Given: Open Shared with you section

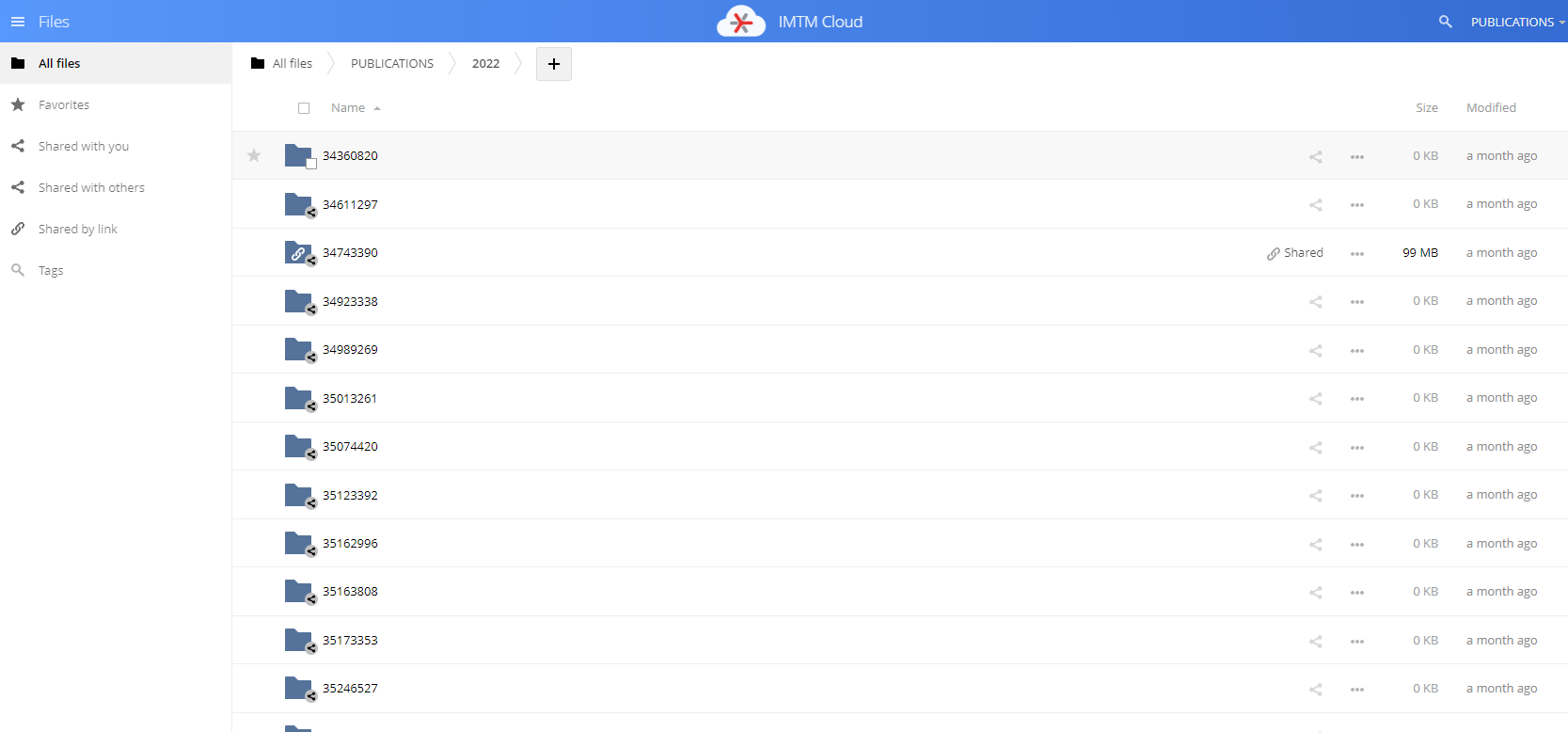Looking at the screenshot, I should coord(116,146).
